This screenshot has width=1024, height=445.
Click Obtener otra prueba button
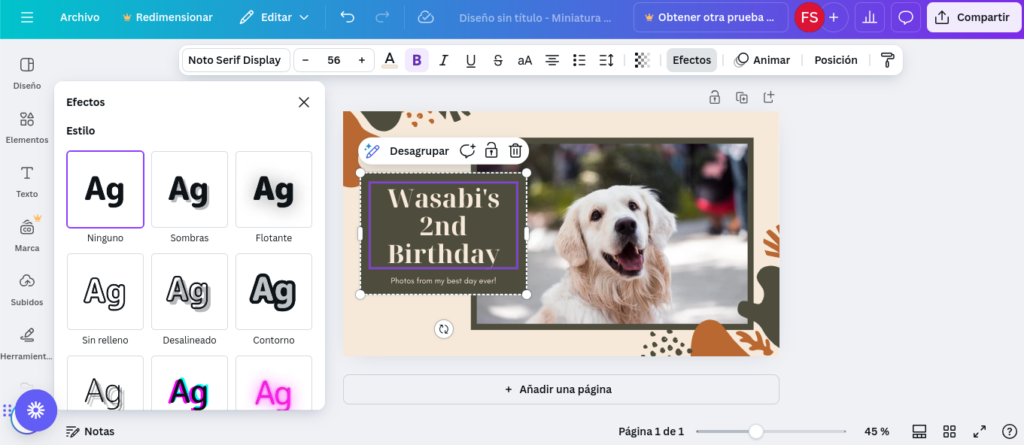tap(711, 18)
